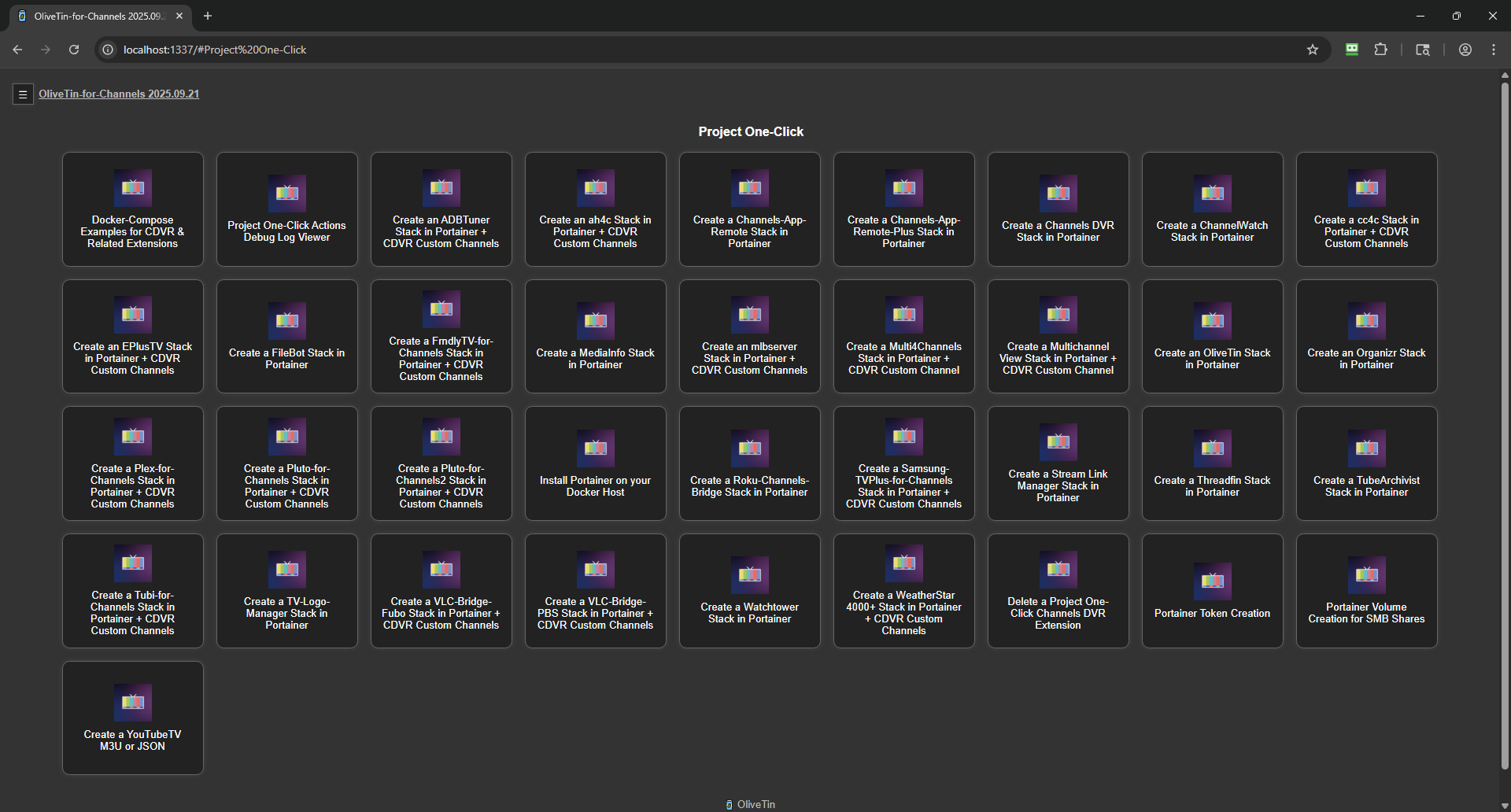The image size is (1511, 812).
Task: Select Delete a Project One-Click Channels DVR Extension
Action: tap(1058, 591)
